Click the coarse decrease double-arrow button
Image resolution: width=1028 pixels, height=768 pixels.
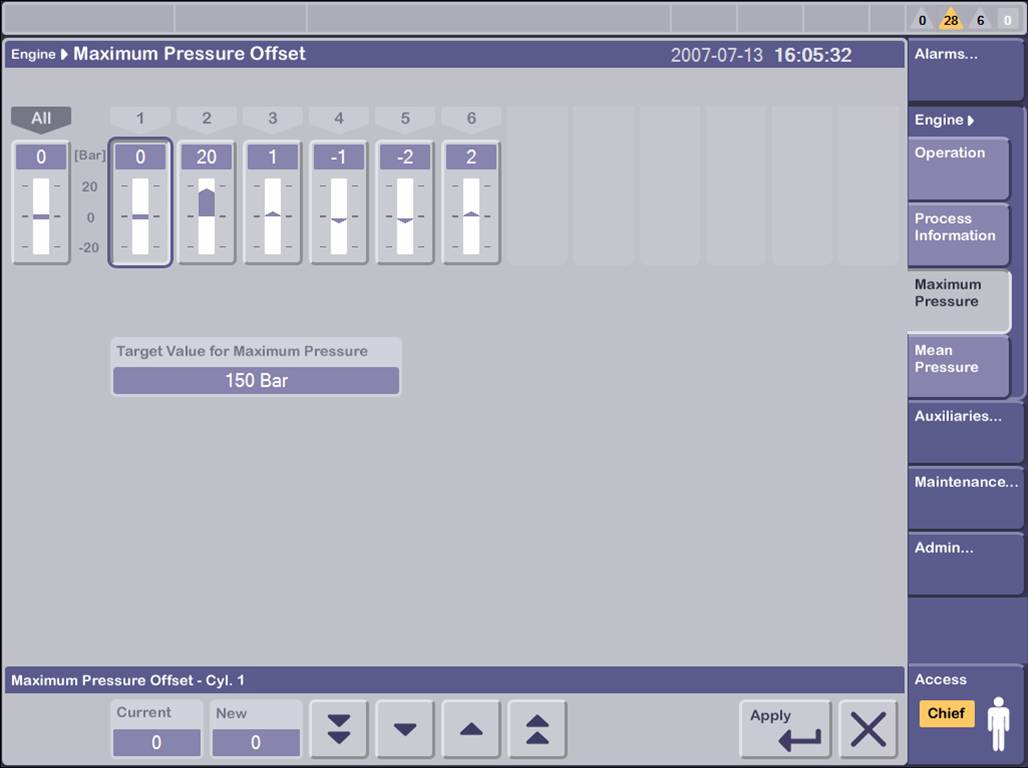[338, 729]
